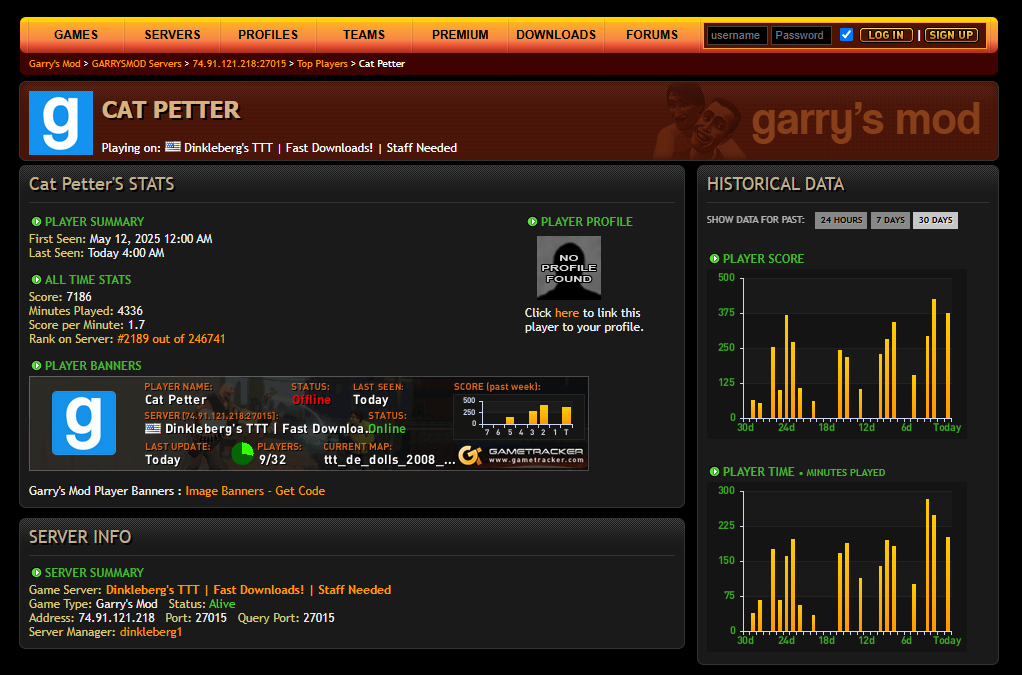Click the Status Alive text
Viewport: 1022px width, 675px height.
pos(222,604)
